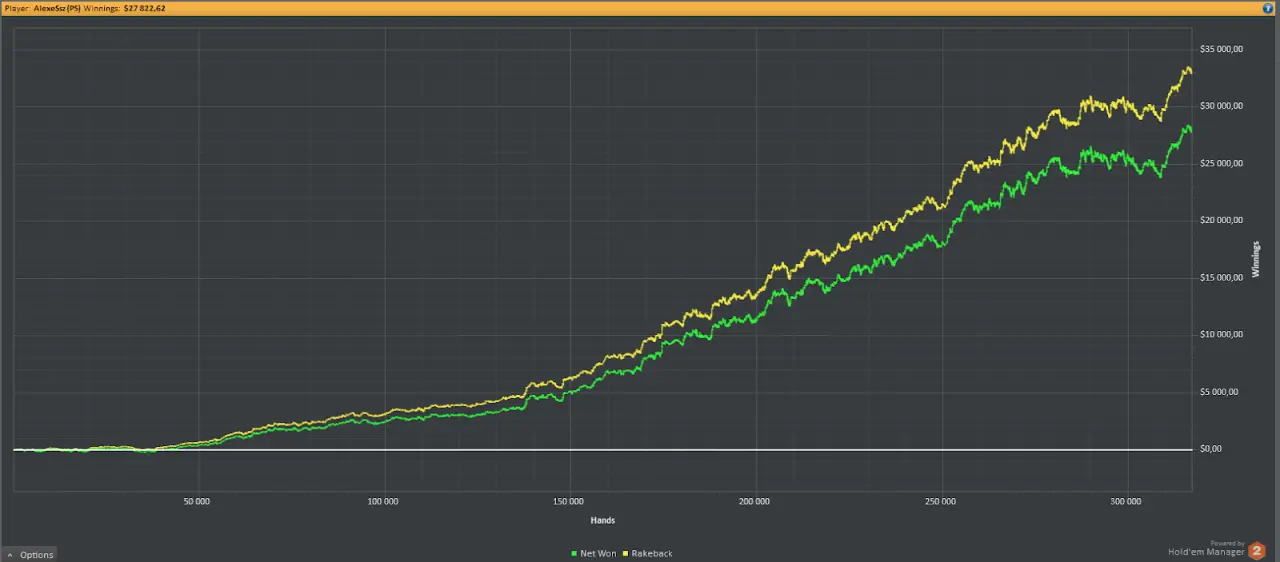Screen dimensions: 1280x562
Task: Click the arrow beside Options
Action: pos(10,554)
